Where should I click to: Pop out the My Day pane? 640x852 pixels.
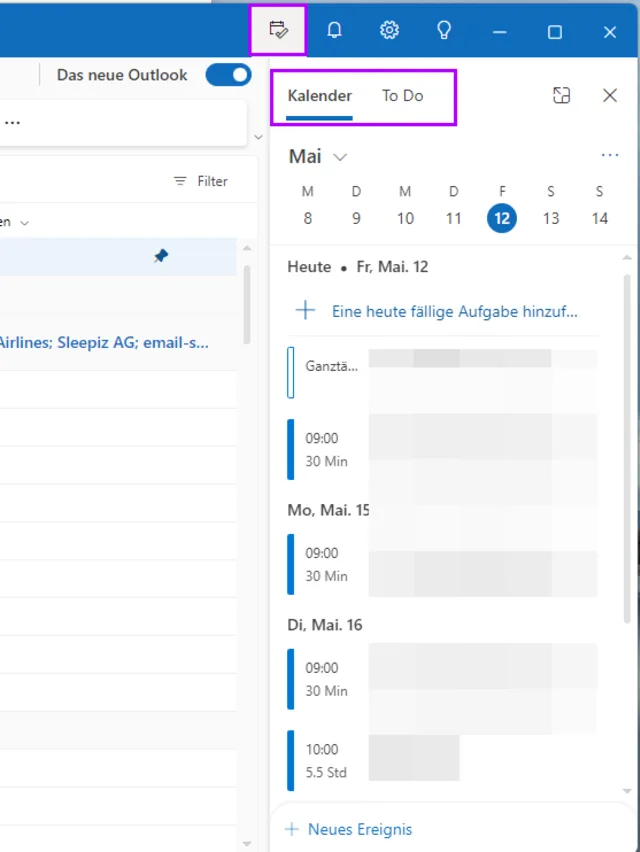(562, 96)
